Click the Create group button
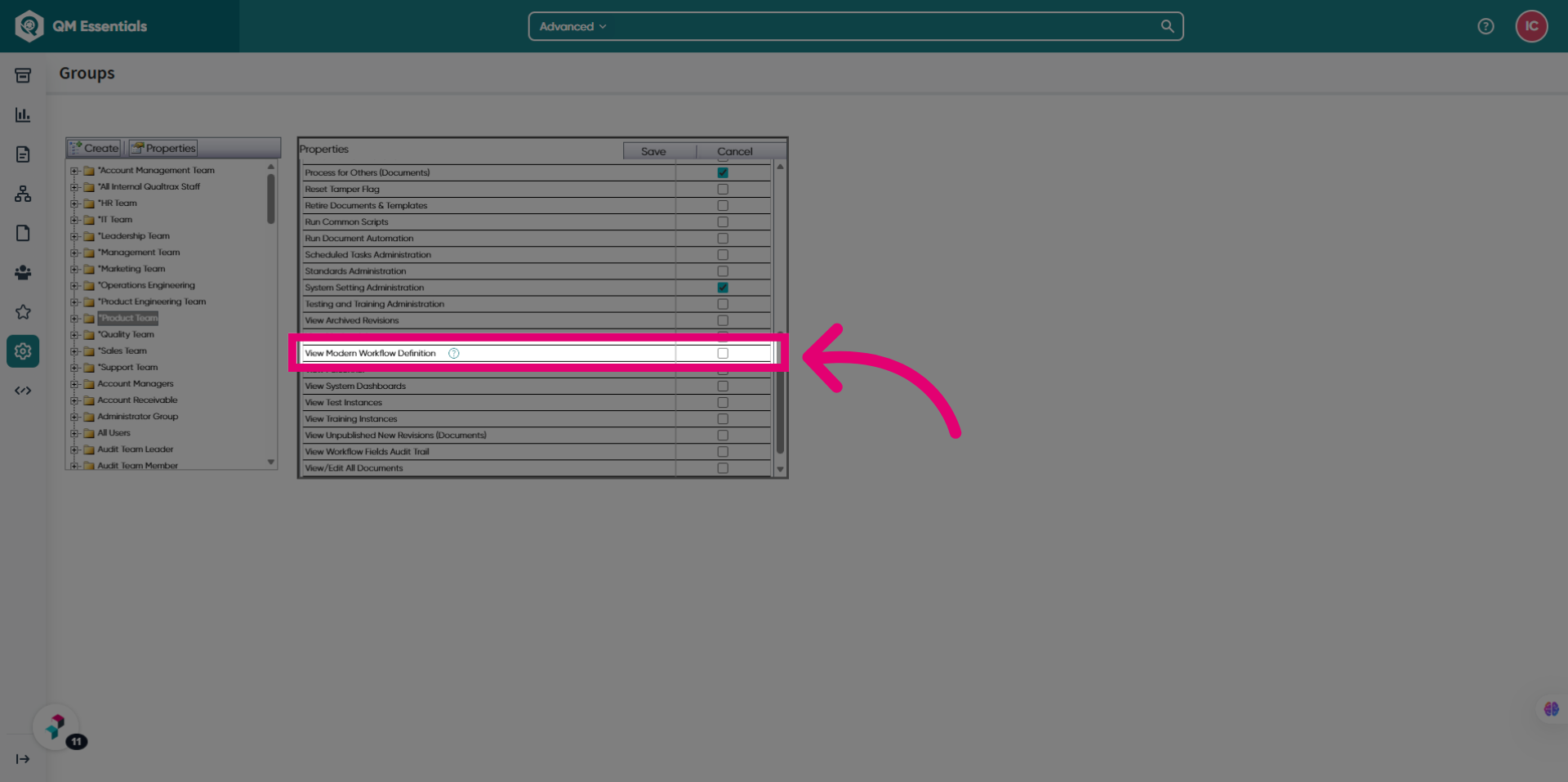The image size is (1568, 782). tap(95, 148)
